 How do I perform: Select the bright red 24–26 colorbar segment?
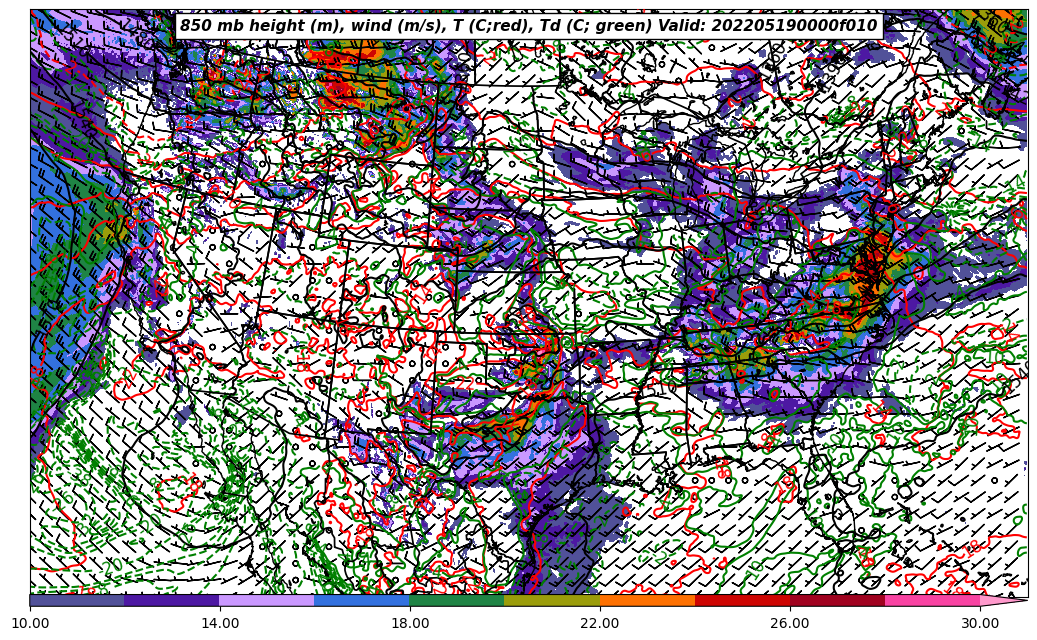(742, 600)
